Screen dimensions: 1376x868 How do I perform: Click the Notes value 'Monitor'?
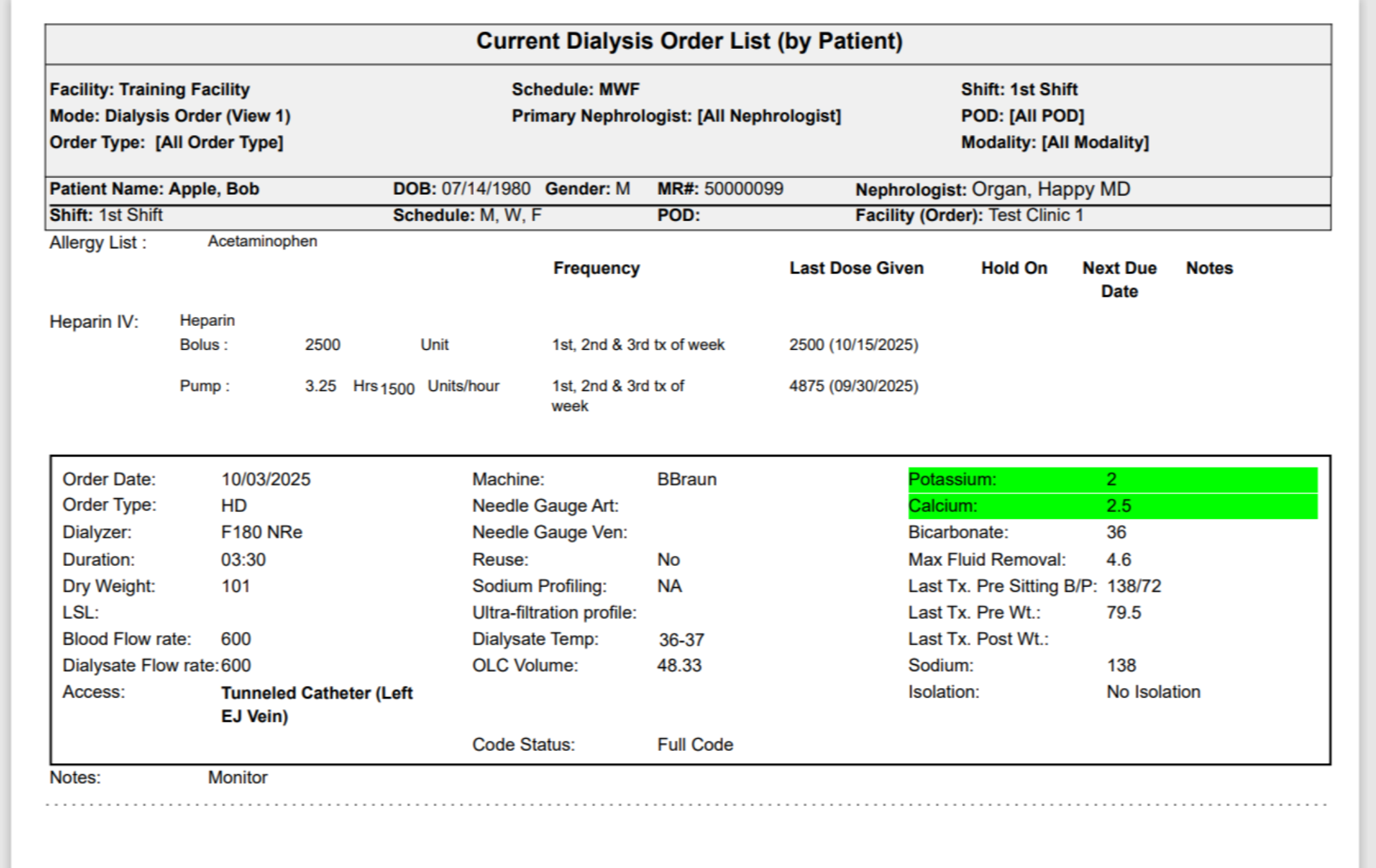[x=237, y=778]
